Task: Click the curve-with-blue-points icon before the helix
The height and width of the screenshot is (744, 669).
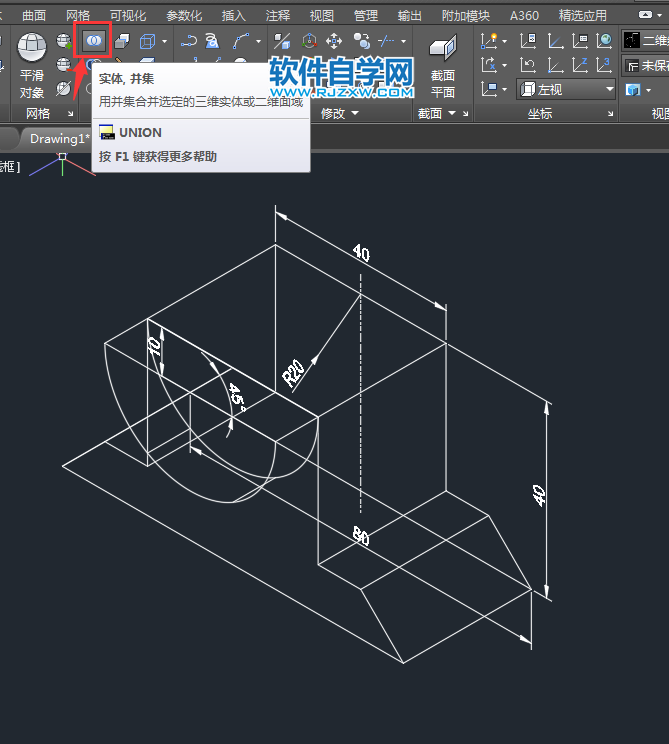Action: [189, 41]
